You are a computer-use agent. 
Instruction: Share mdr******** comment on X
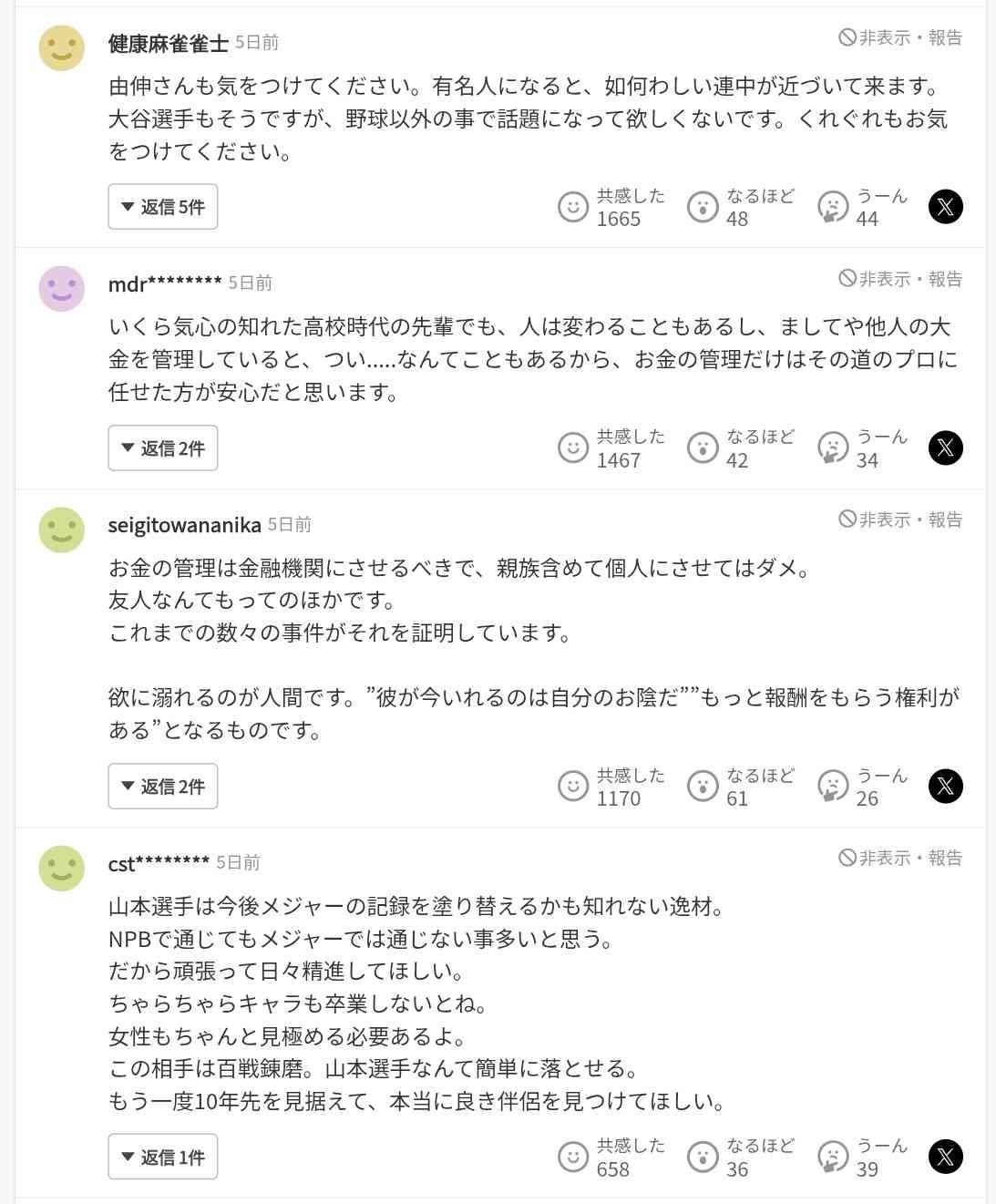pos(945,448)
